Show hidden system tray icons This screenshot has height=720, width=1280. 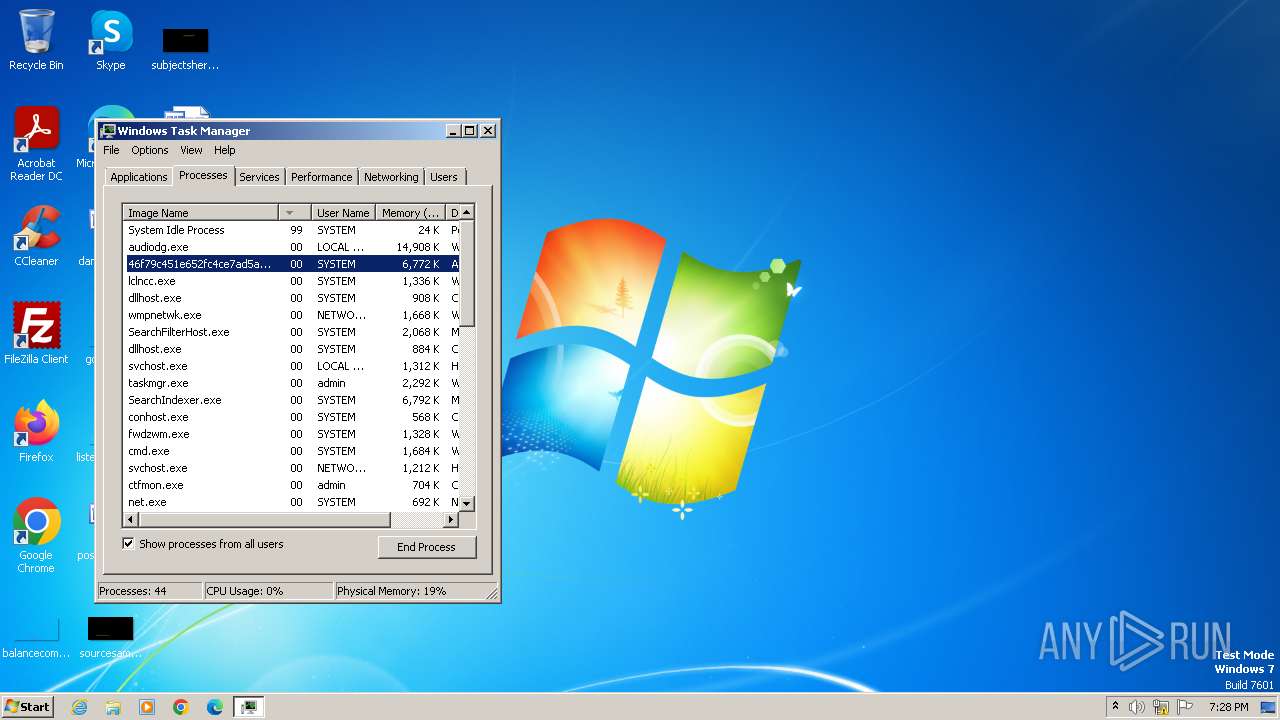(1116, 707)
